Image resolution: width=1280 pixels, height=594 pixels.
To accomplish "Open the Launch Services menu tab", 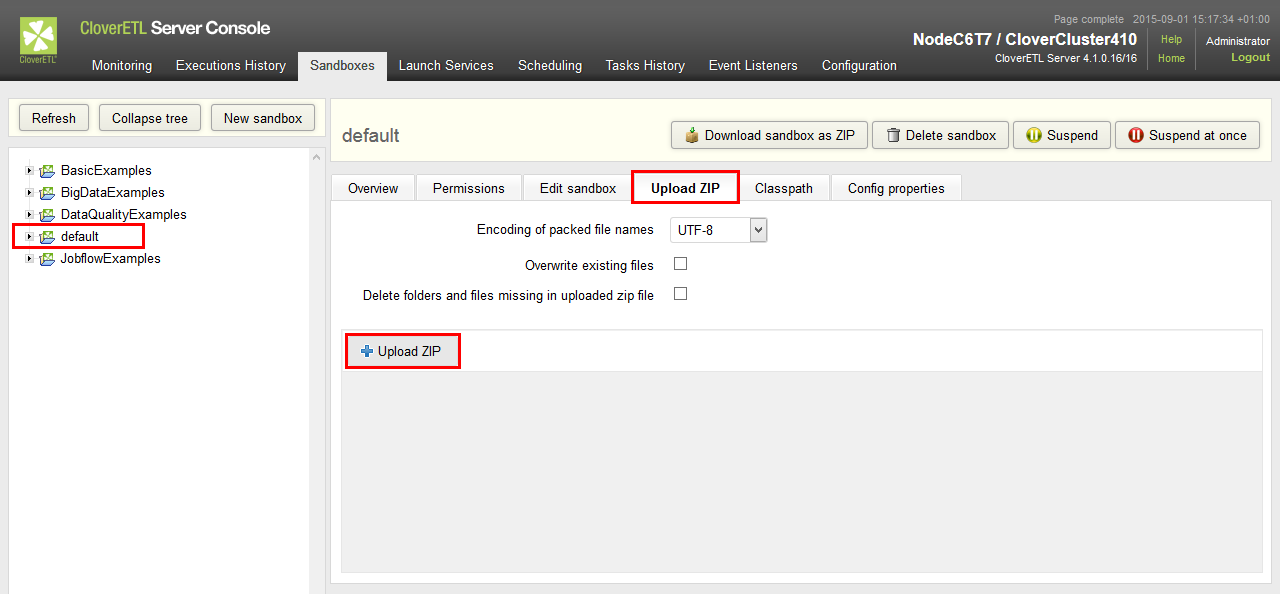I will pyautogui.click(x=446, y=65).
